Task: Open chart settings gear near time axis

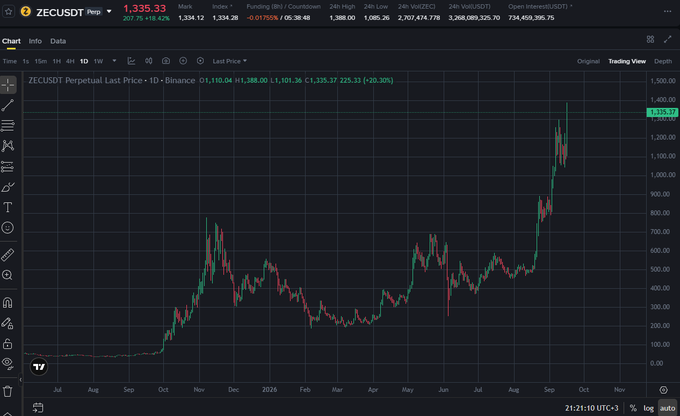Action: point(663,390)
